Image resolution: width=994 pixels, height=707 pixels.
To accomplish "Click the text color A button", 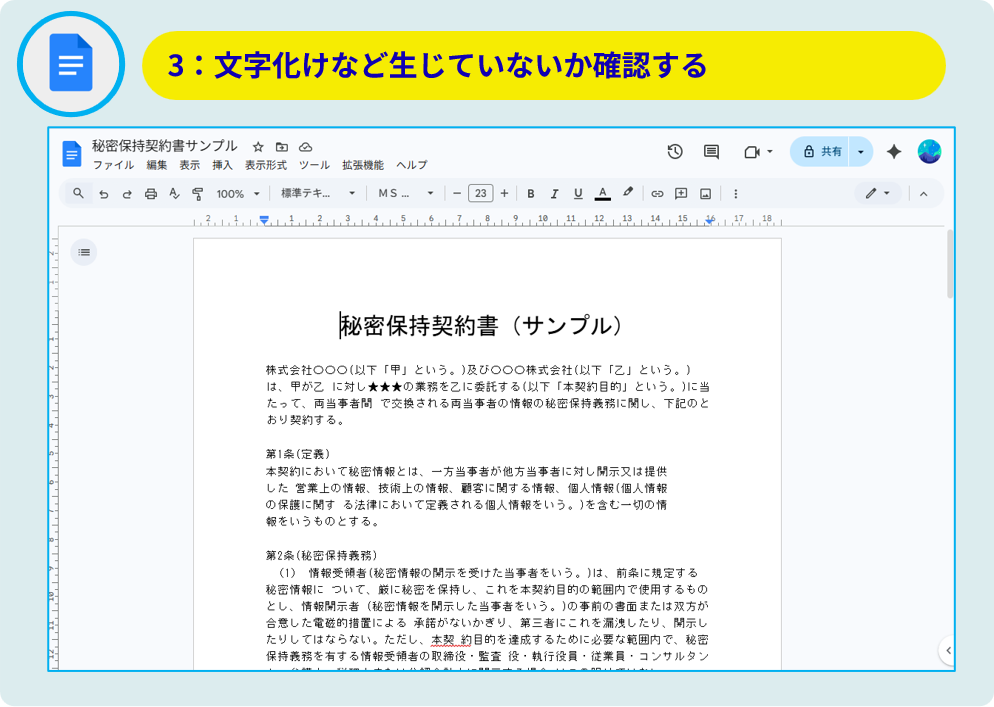I will (x=602, y=194).
